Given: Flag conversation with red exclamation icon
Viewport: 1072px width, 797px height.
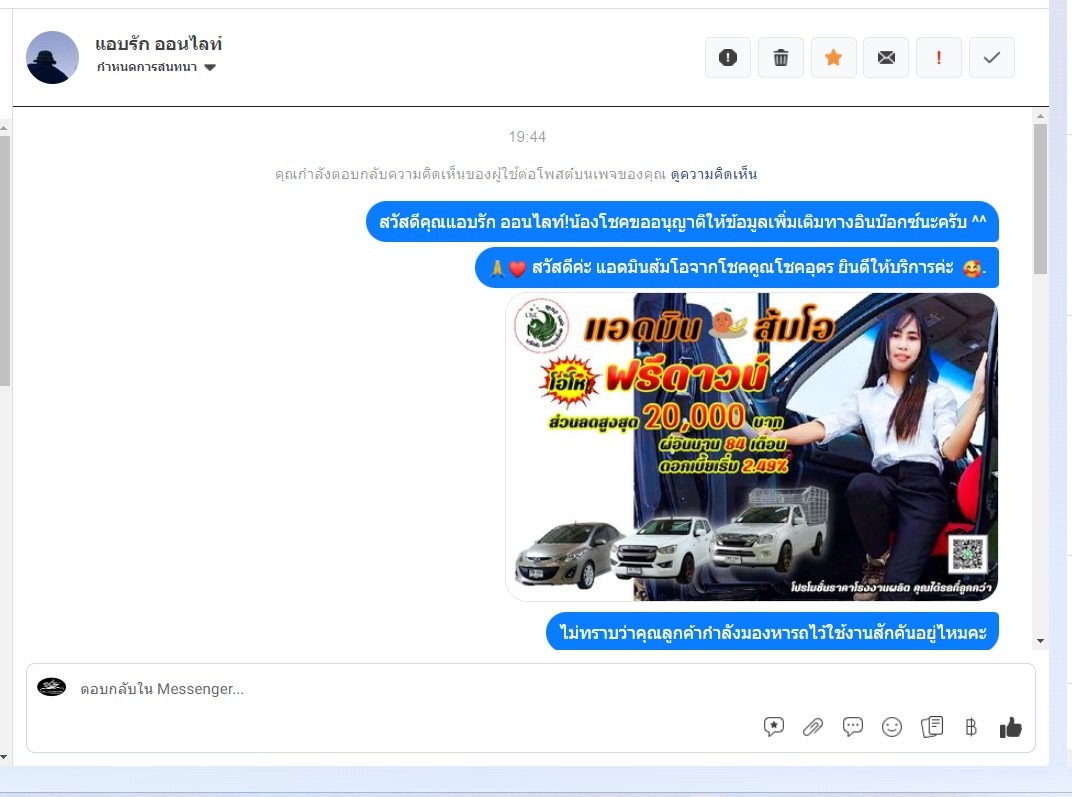Looking at the screenshot, I should (x=938, y=58).
